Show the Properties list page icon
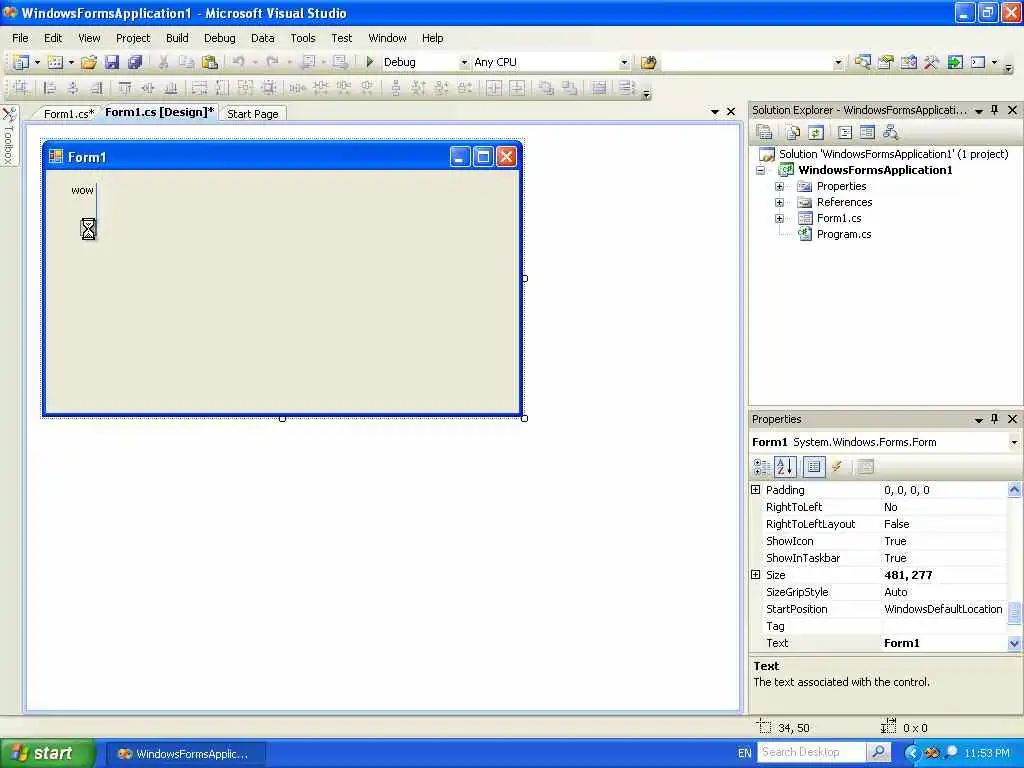The height and width of the screenshot is (768, 1024). [x=814, y=466]
